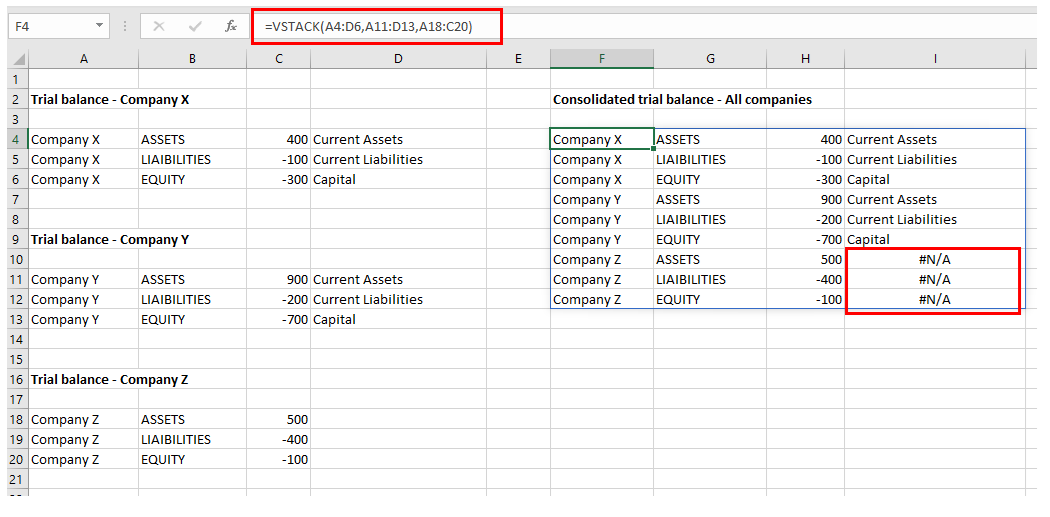Select row 18 header

tap(14, 419)
